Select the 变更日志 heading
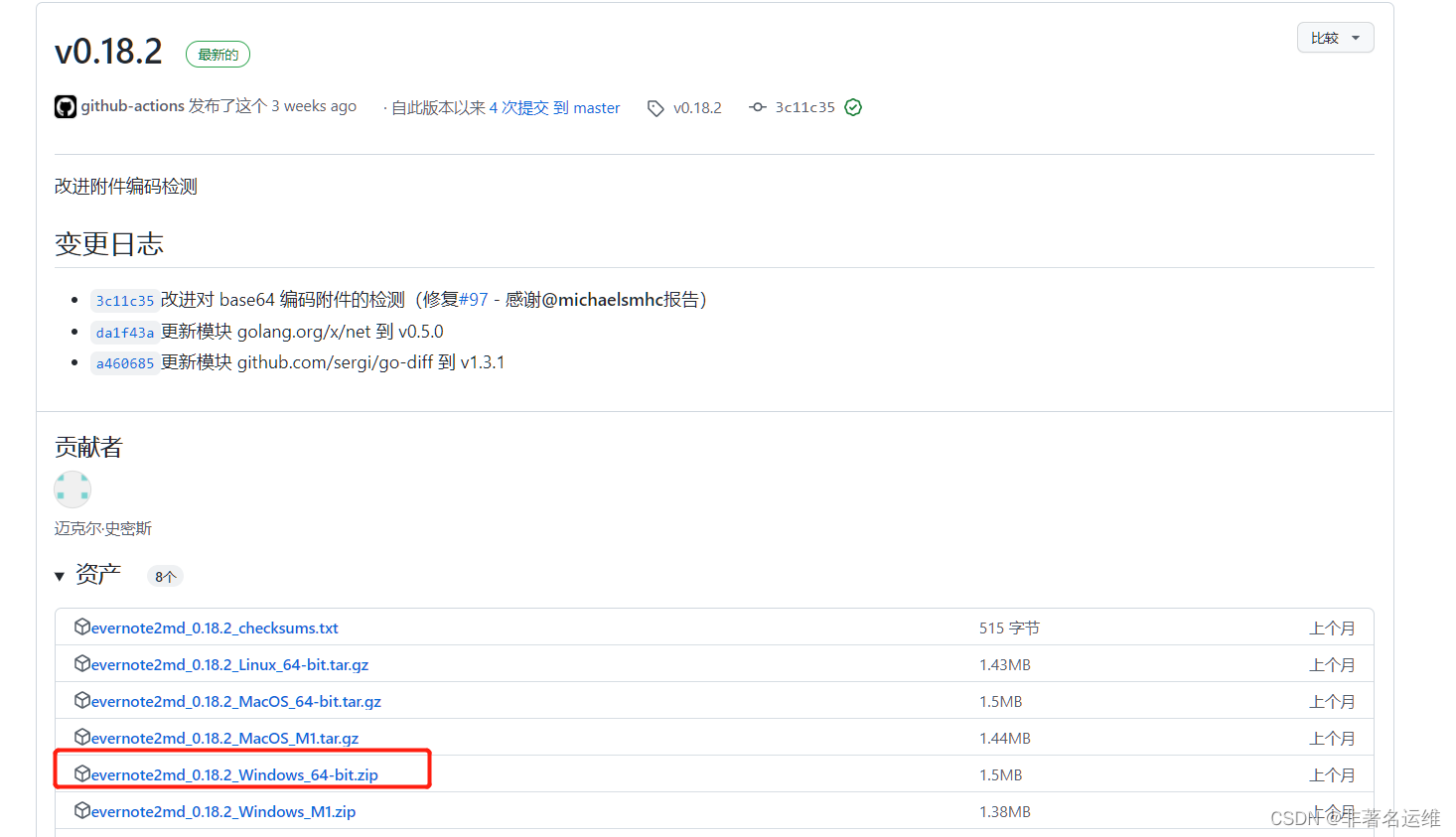This screenshot has width=1456, height=837. (x=109, y=244)
